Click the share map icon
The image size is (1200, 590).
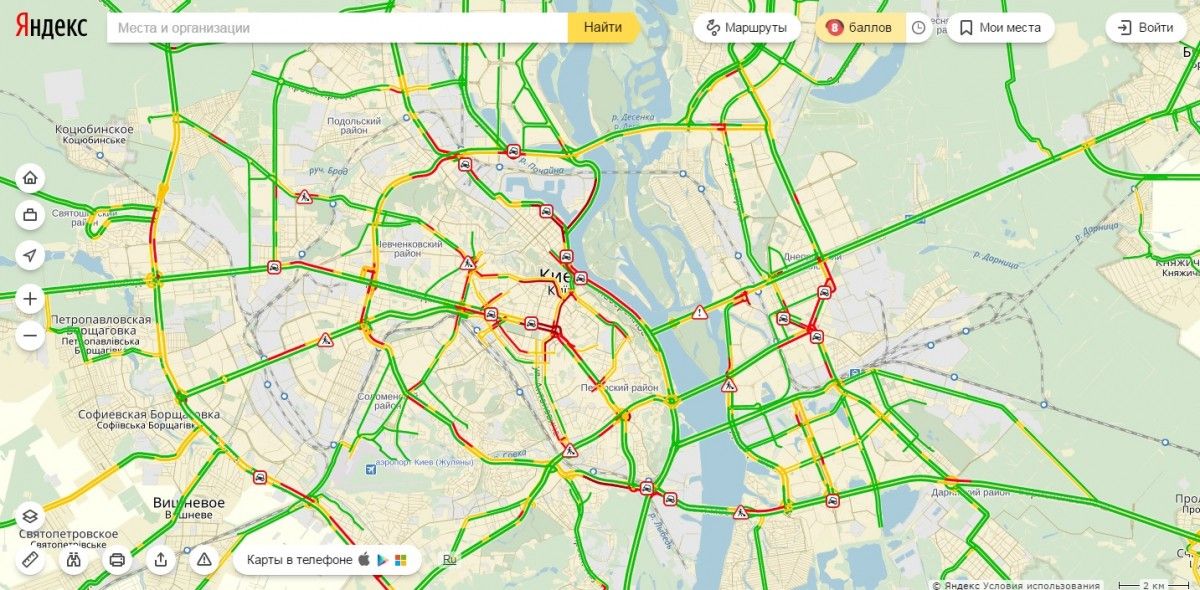click(x=161, y=560)
